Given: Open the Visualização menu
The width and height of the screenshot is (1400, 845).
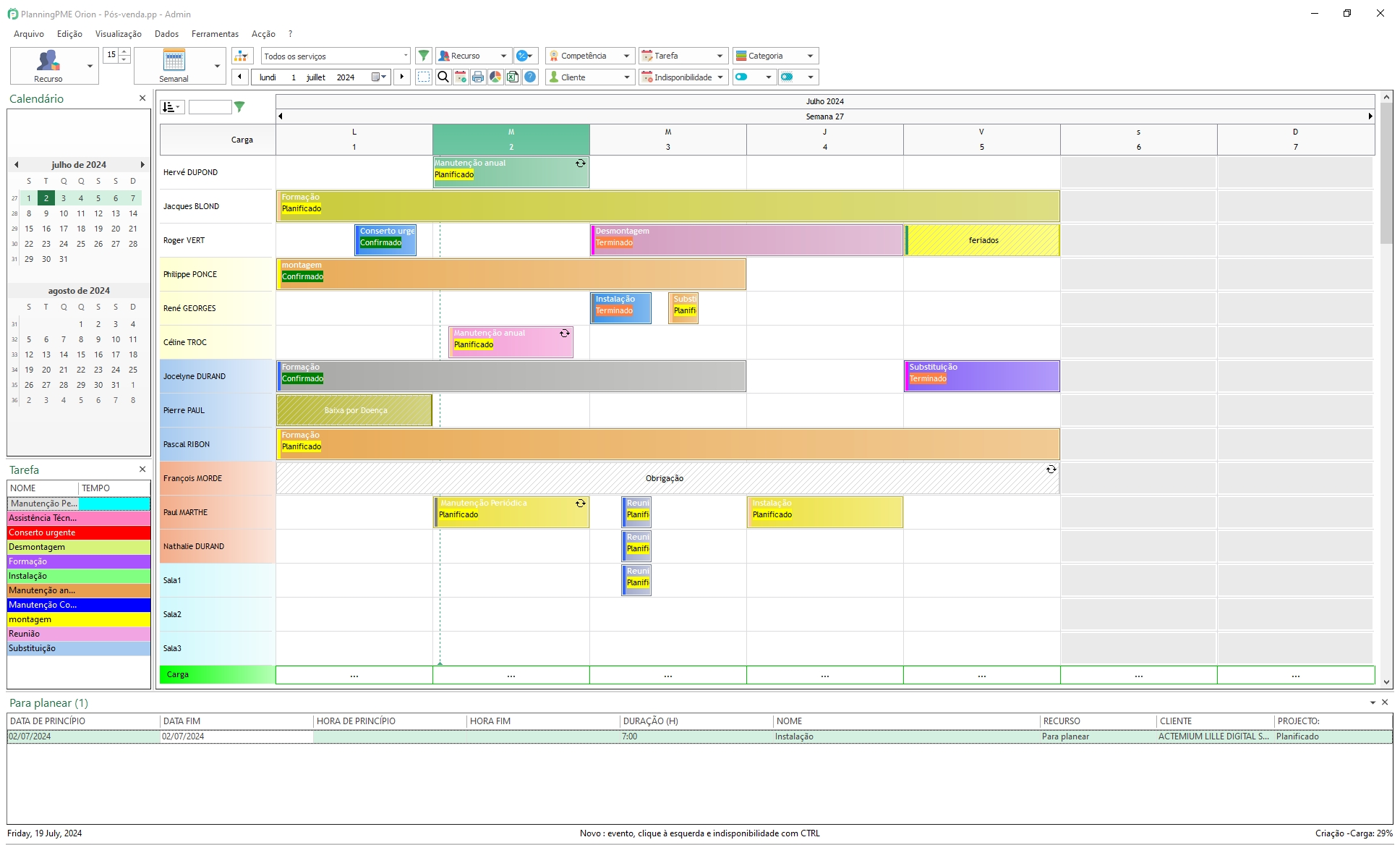Looking at the screenshot, I should (119, 34).
